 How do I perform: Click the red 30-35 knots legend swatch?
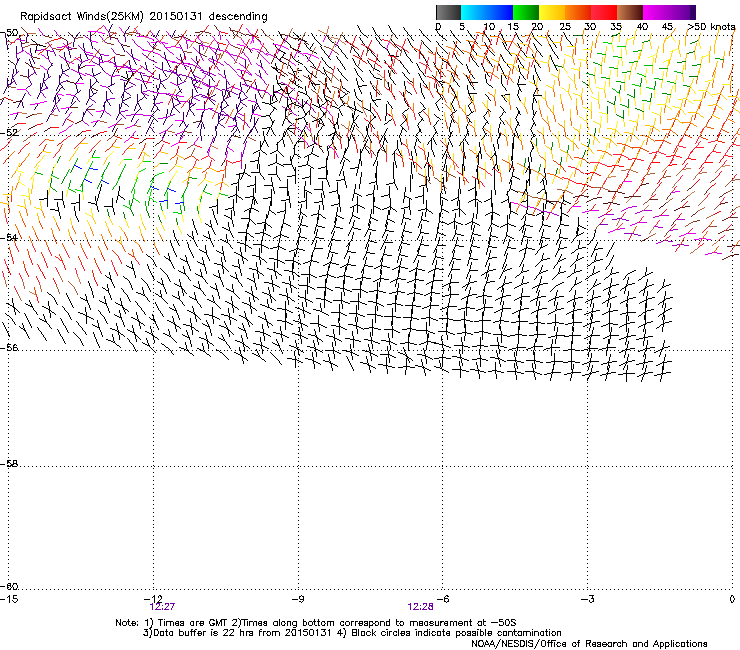[x=604, y=12]
